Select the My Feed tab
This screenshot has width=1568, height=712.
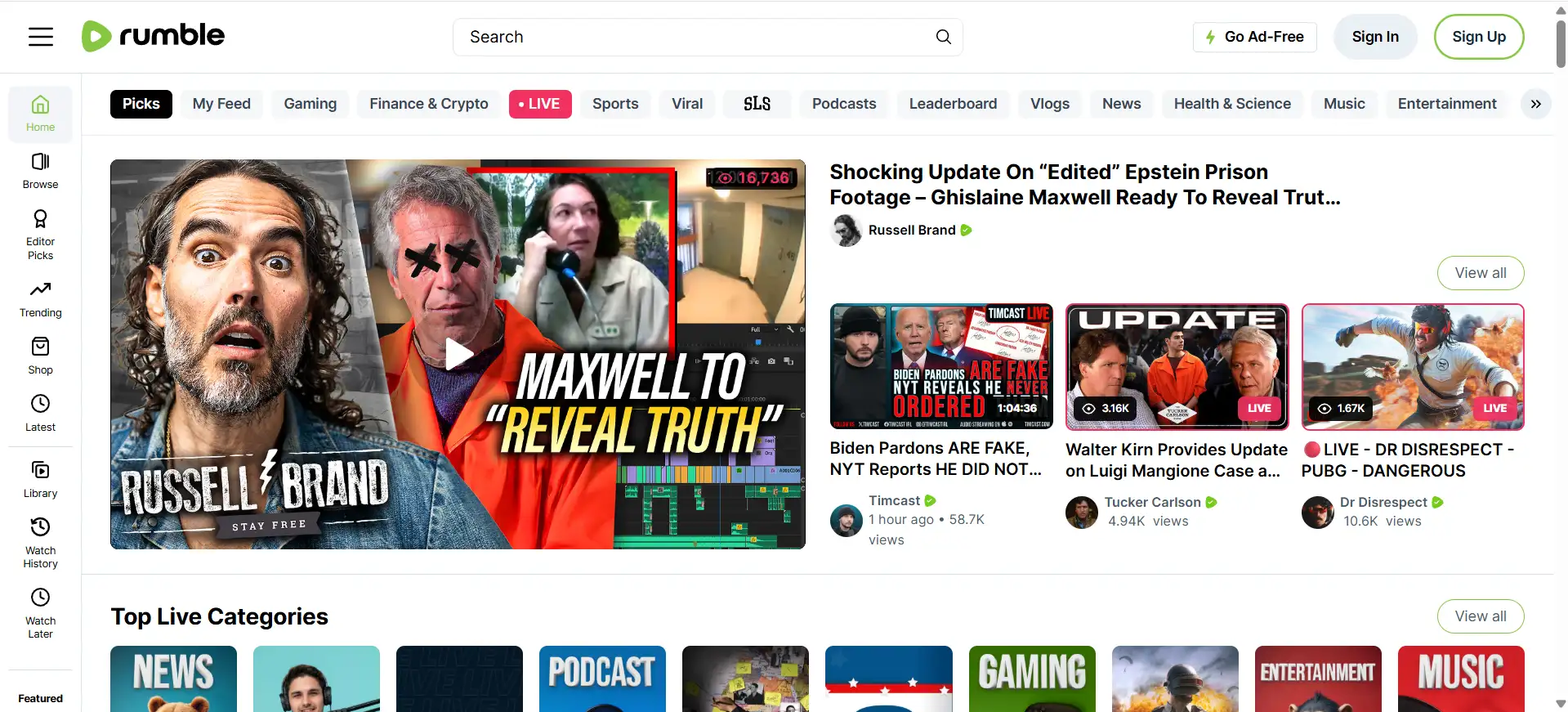point(221,104)
